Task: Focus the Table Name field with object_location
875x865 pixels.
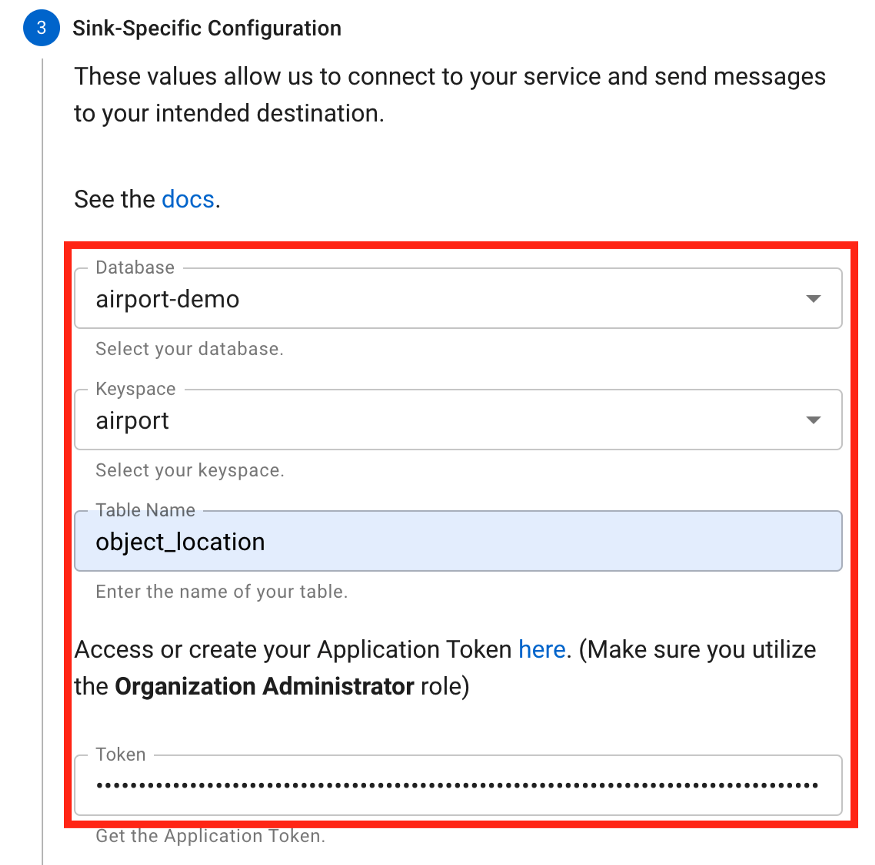Action: 457,542
